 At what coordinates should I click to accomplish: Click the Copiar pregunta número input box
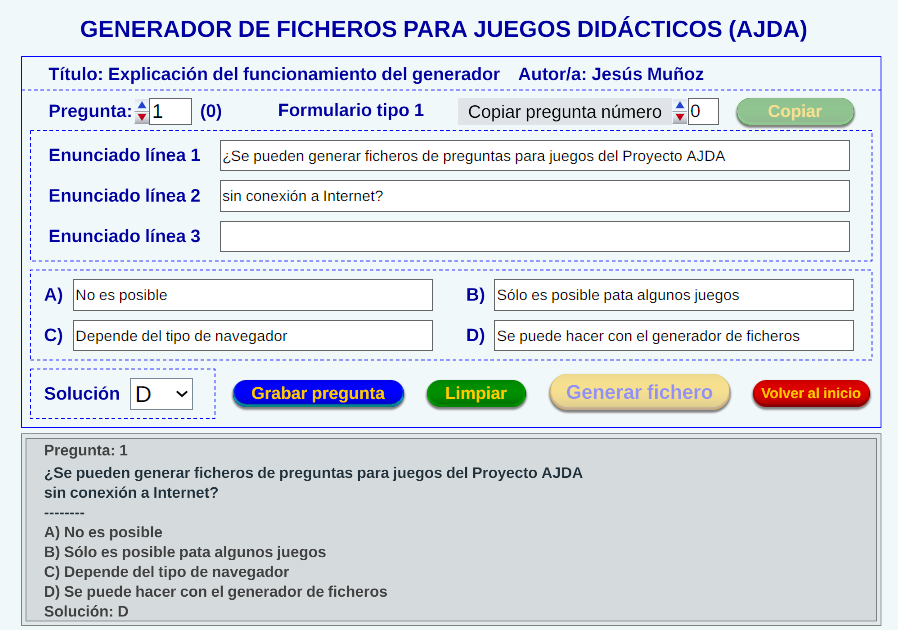click(x=703, y=111)
